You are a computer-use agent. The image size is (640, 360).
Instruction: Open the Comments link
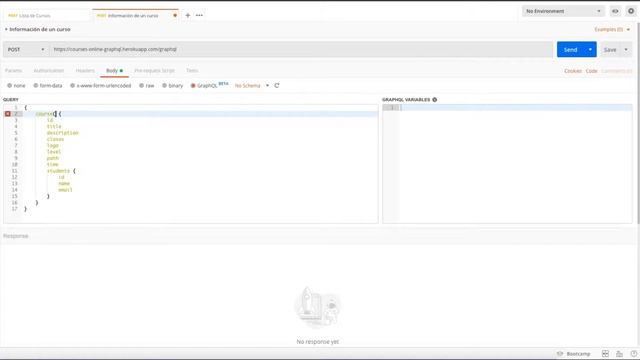617,71
